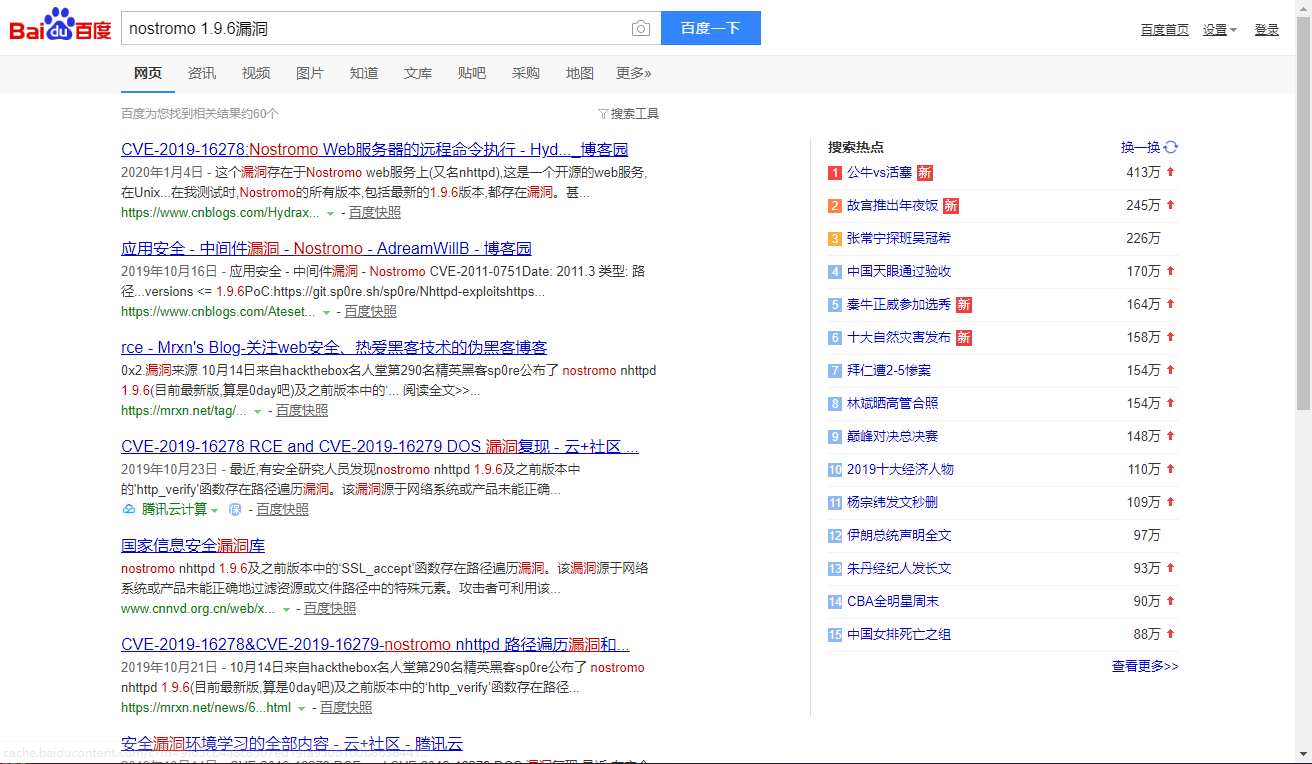This screenshot has height=764, width=1312.
Task: Open result 安全漏洞环境学习的全部内容
Action: 292,744
